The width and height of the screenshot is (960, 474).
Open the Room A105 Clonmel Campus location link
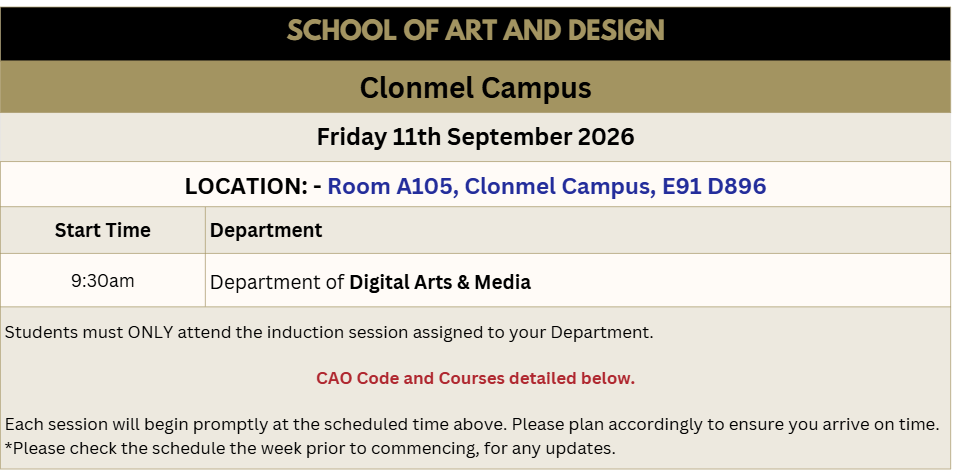point(547,186)
